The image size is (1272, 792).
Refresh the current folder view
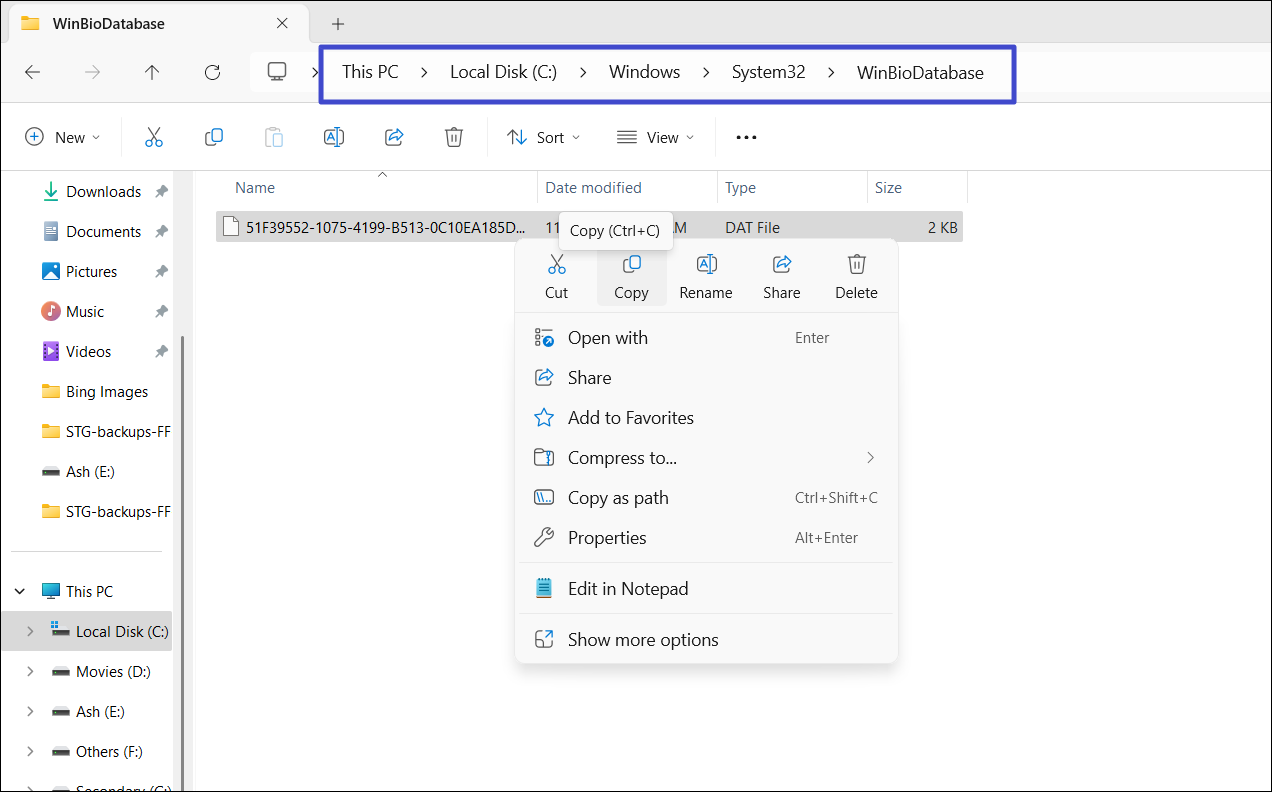[x=212, y=72]
